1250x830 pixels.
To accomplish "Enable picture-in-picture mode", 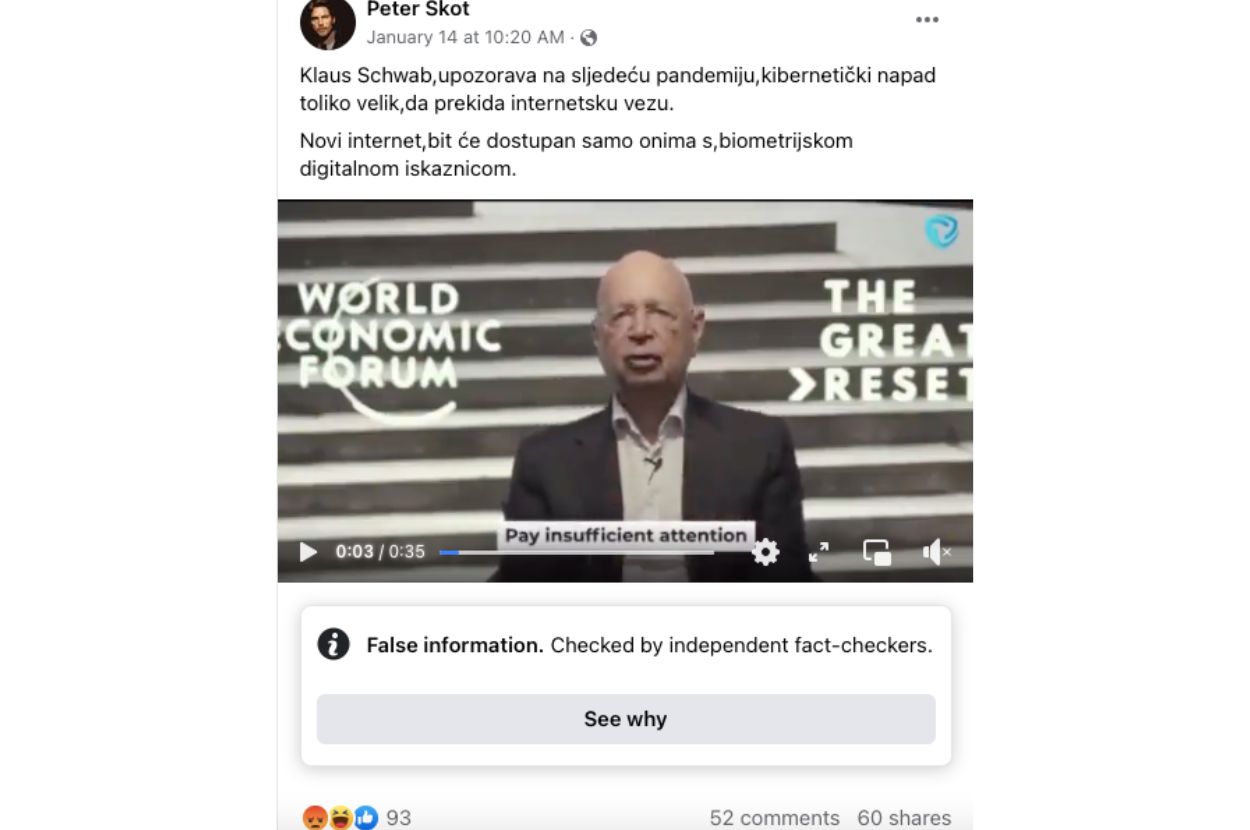I will tap(877, 552).
